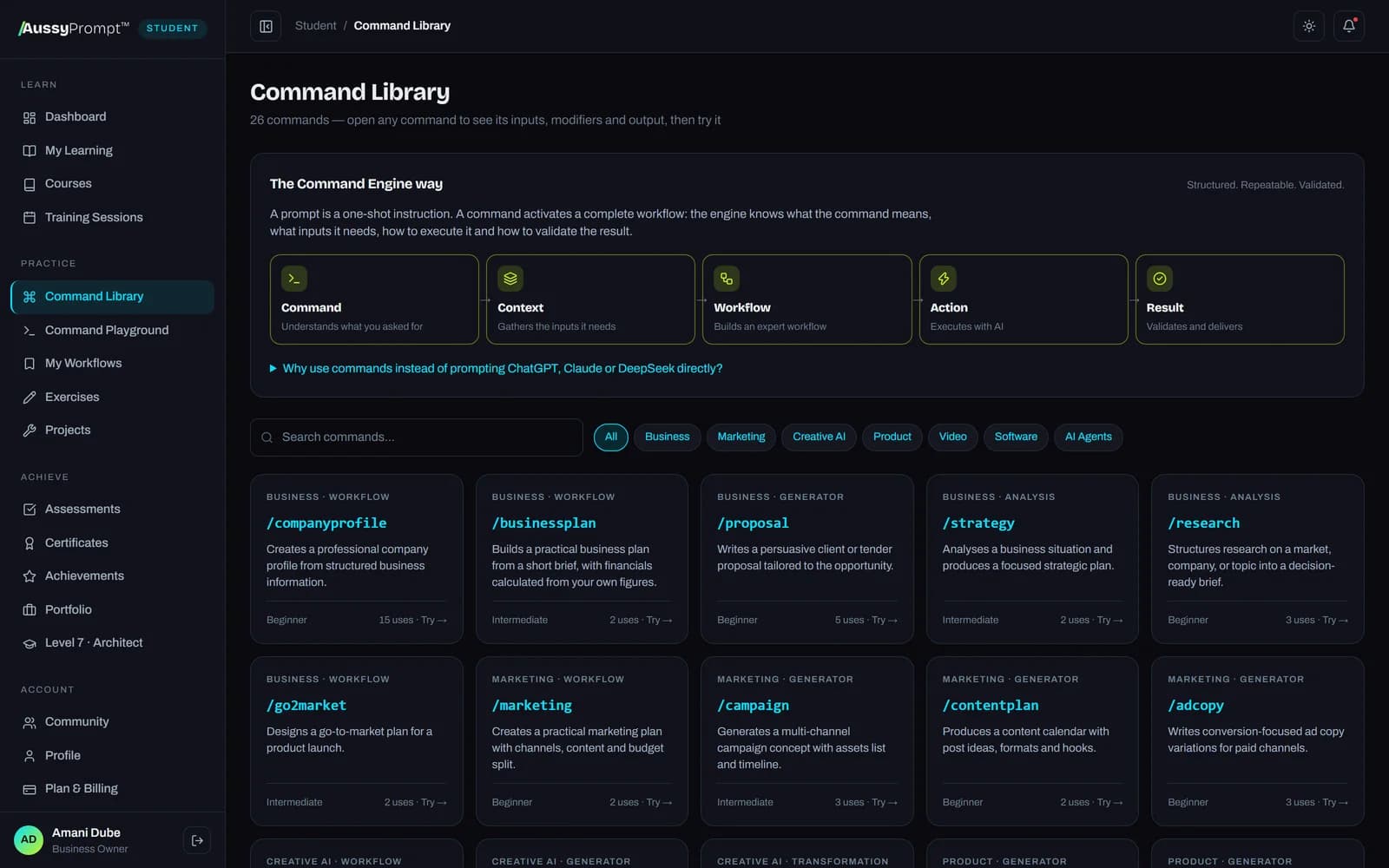Click Try on the /proposal card
The image size is (1389, 868).
(885, 621)
